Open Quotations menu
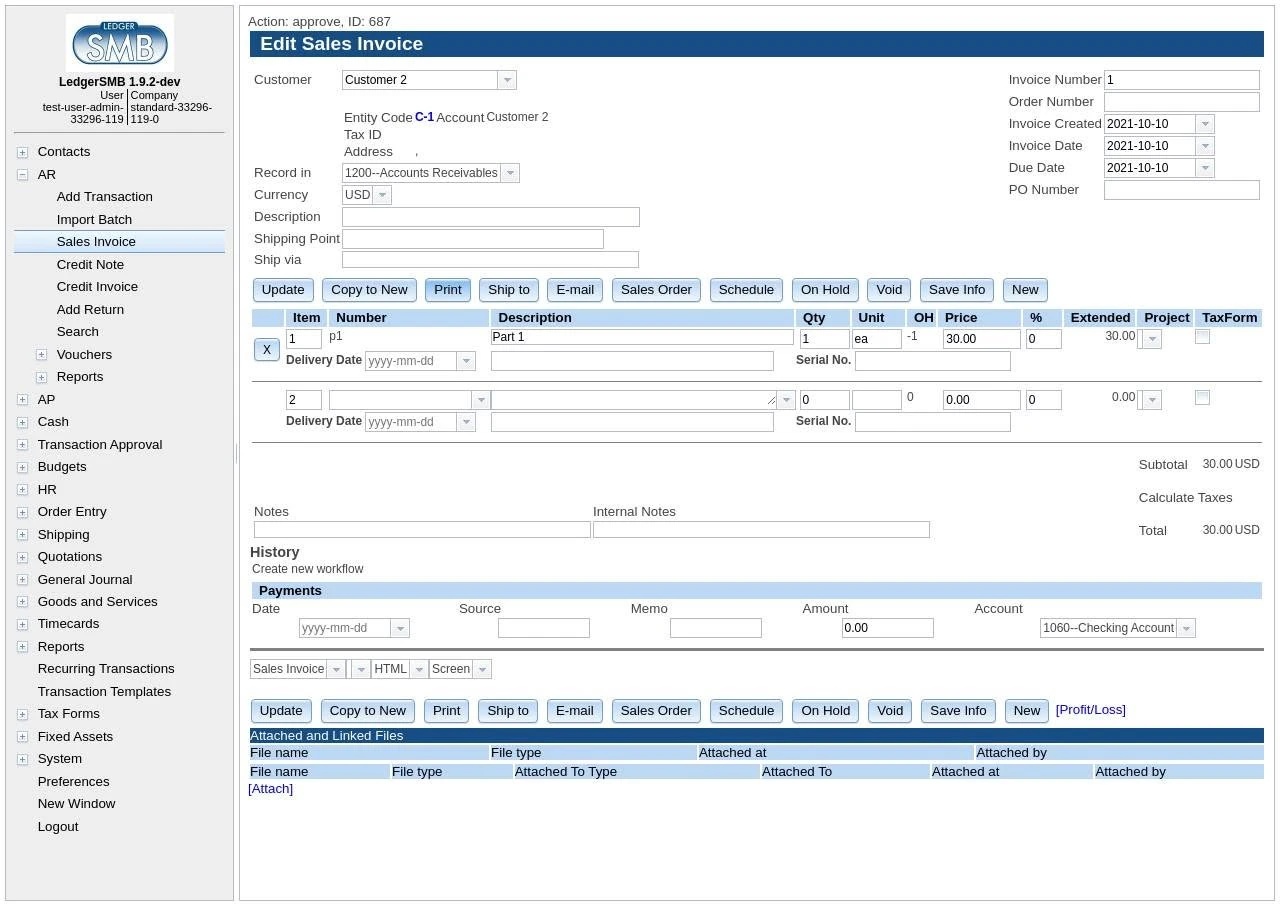1280x906 pixels. point(70,557)
